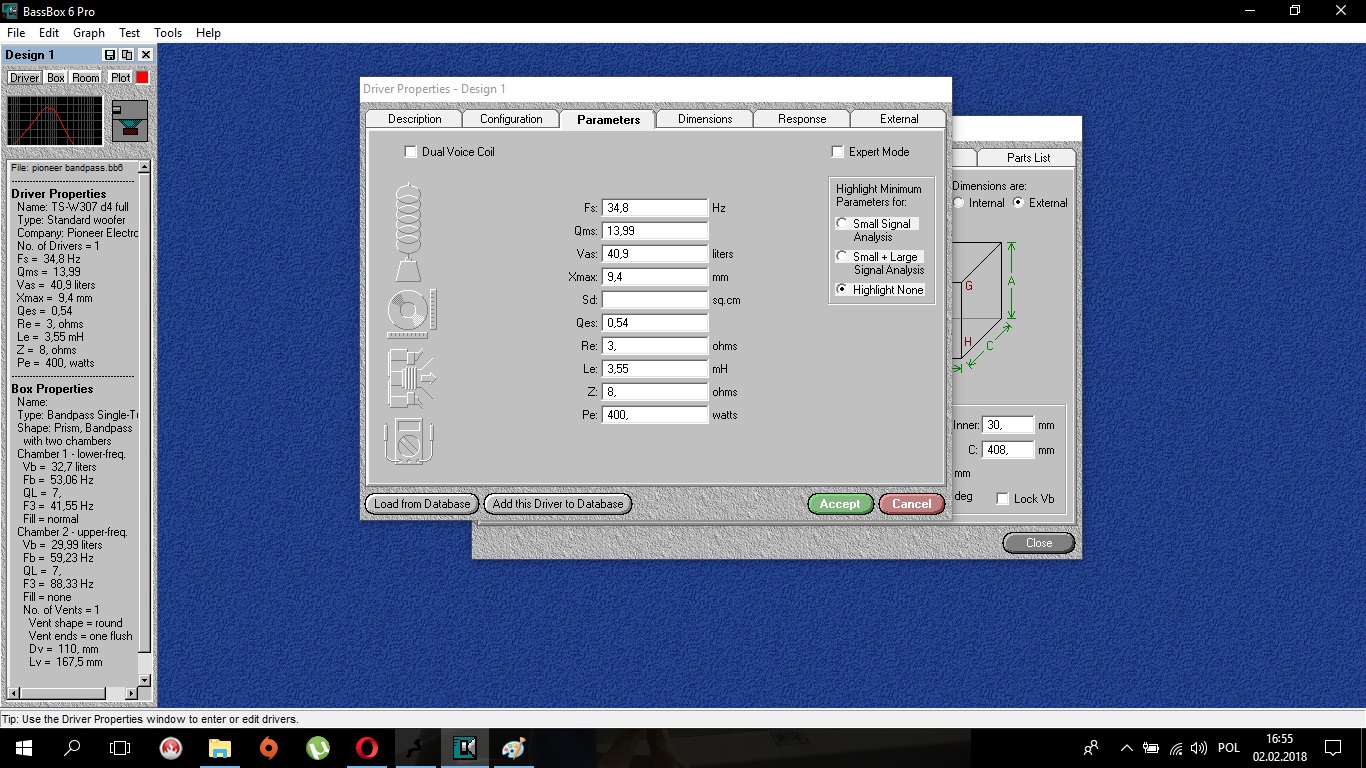This screenshot has height=768, width=1366.
Task: Click the green Accept button
Action: [x=840, y=504]
